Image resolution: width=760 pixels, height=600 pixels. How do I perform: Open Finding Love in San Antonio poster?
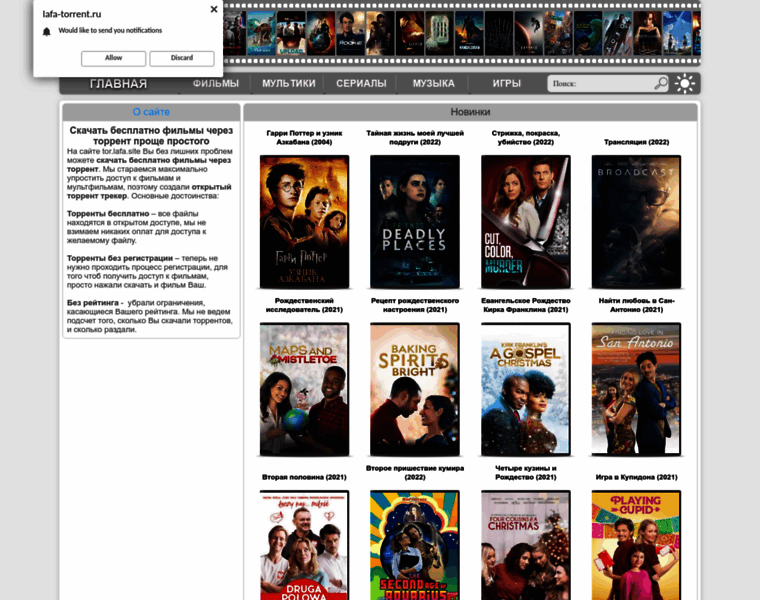(x=636, y=390)
